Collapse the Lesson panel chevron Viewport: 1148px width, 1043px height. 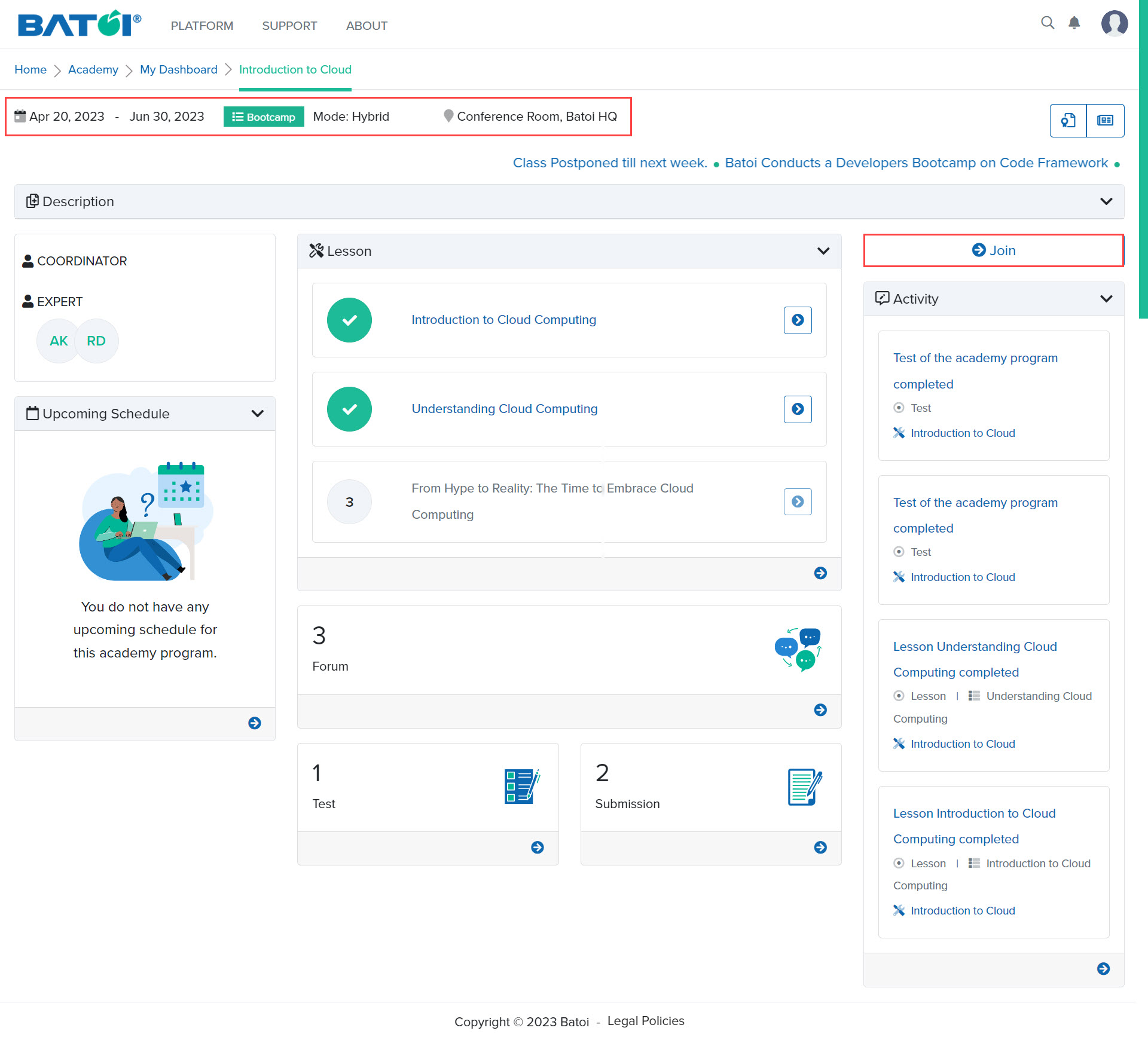coord(823,251)
